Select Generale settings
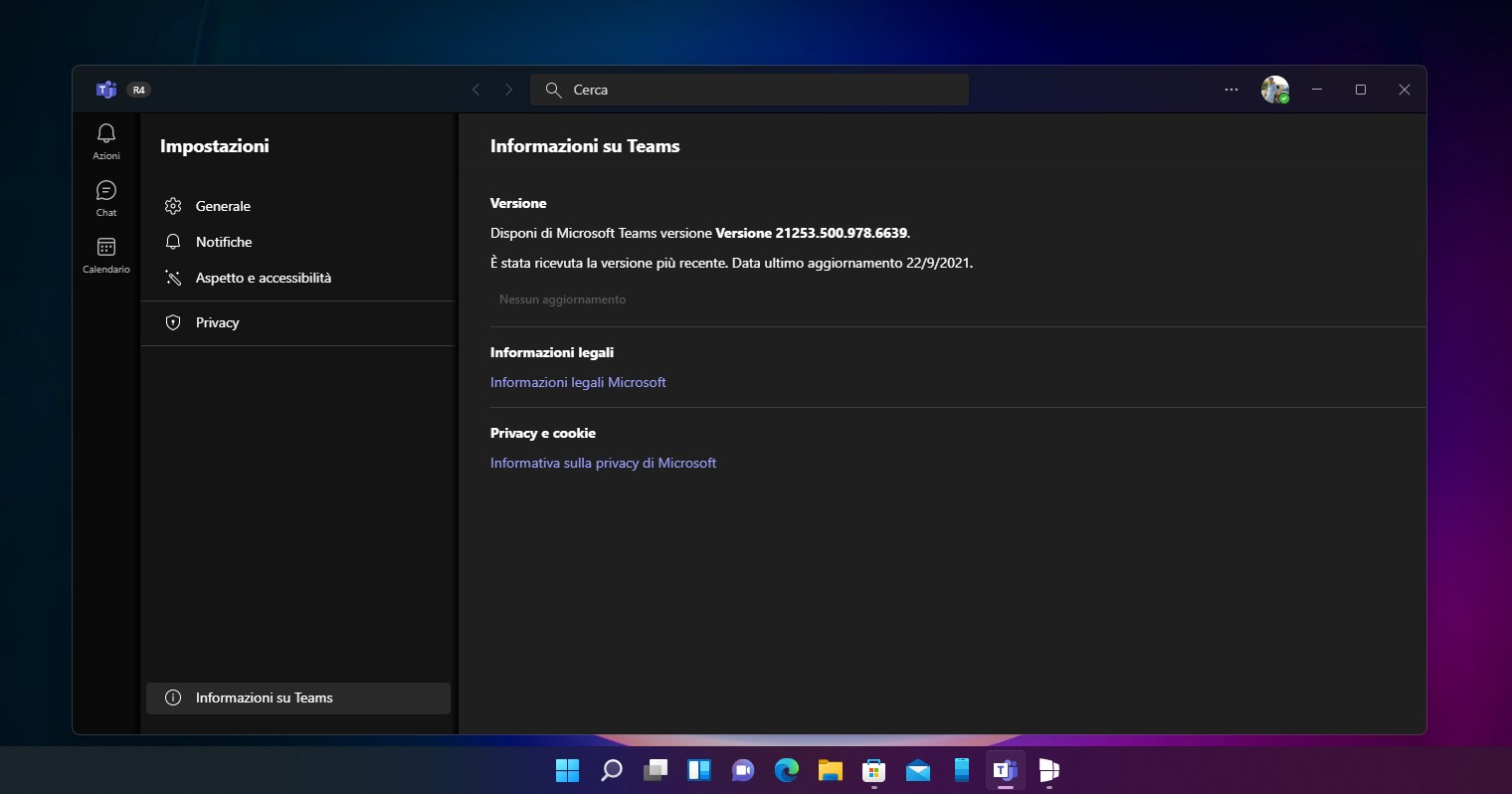 (298, 206)
